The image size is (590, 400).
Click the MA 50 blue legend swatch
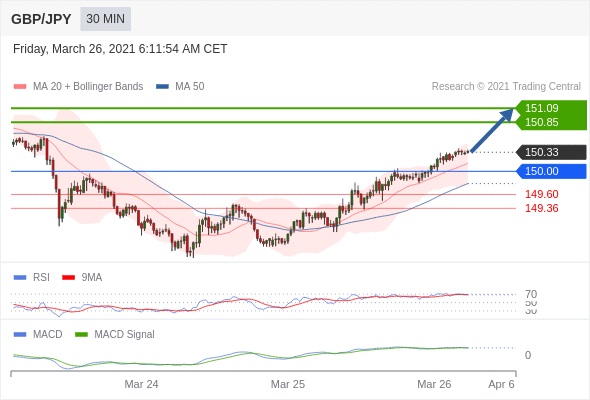point(162,87)
